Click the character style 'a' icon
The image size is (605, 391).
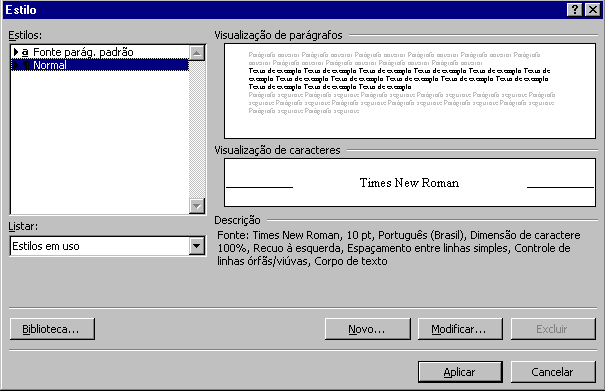click(25, 52)
